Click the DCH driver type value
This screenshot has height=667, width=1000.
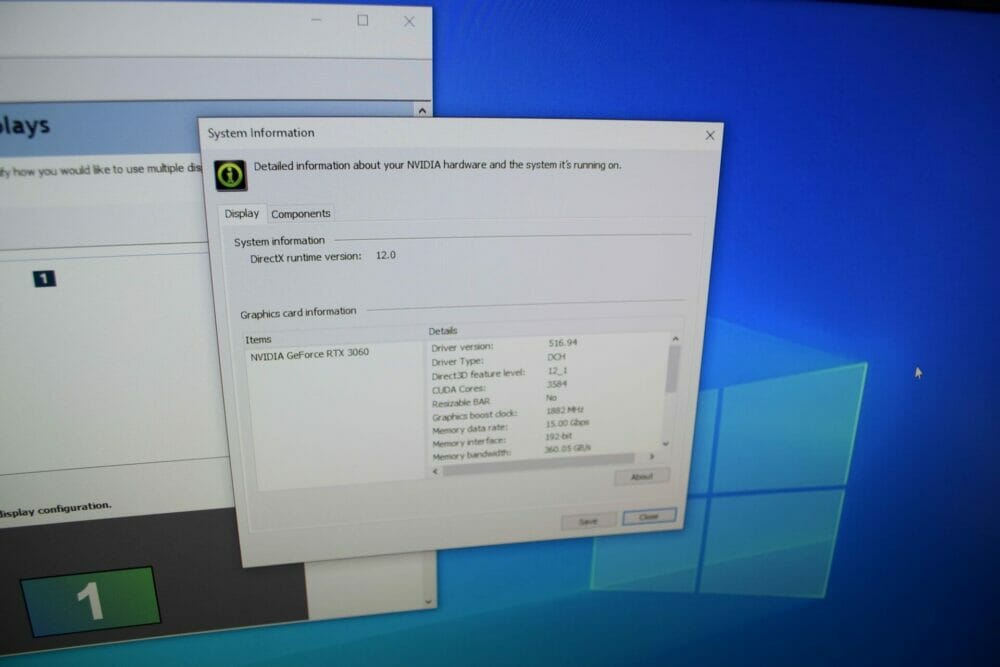(x=556, y=357)
